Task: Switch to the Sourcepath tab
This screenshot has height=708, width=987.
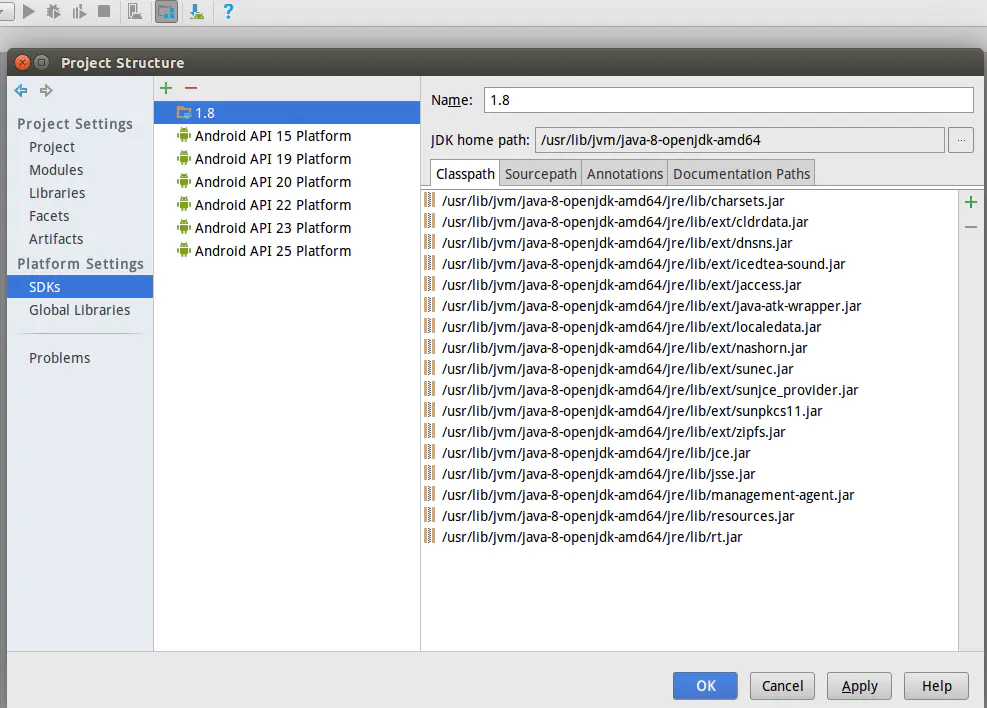Action: (x=541, y=174)
